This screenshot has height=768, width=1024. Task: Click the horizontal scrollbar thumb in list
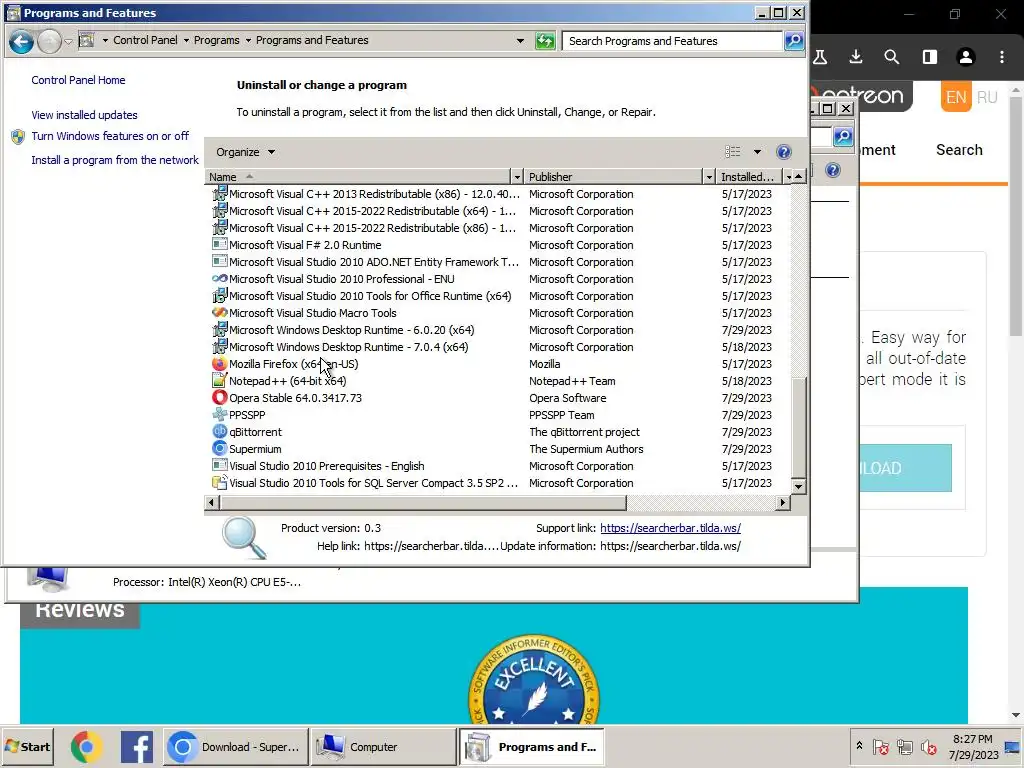(x=423, y=503)
